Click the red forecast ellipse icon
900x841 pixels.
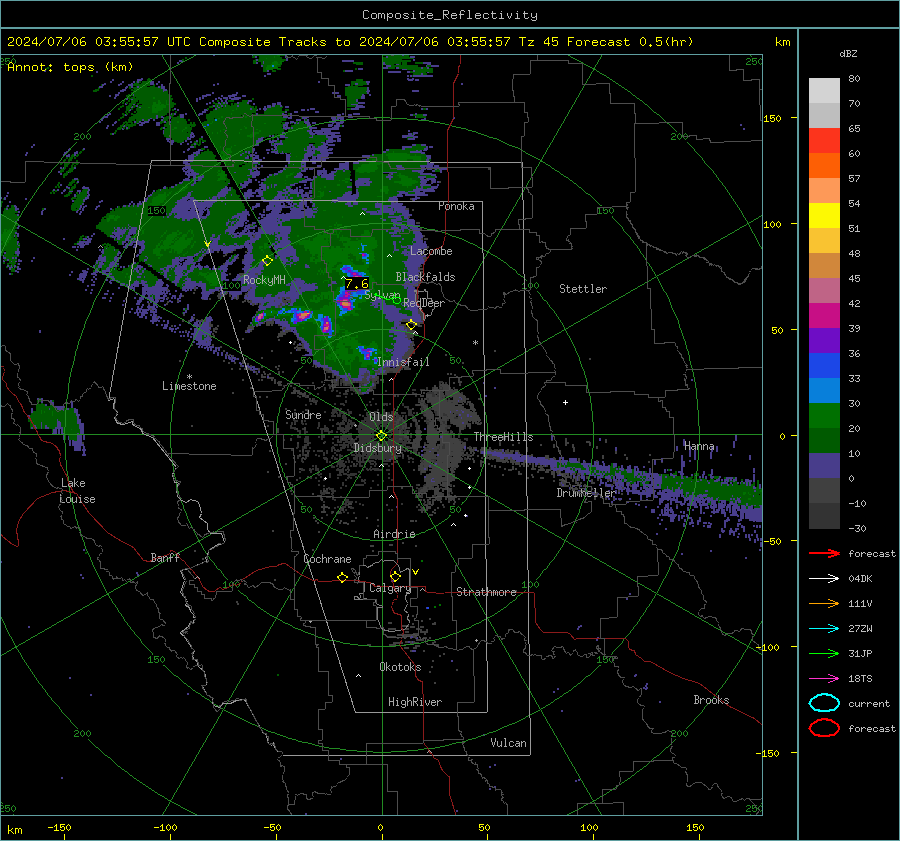tap(824, 728)
